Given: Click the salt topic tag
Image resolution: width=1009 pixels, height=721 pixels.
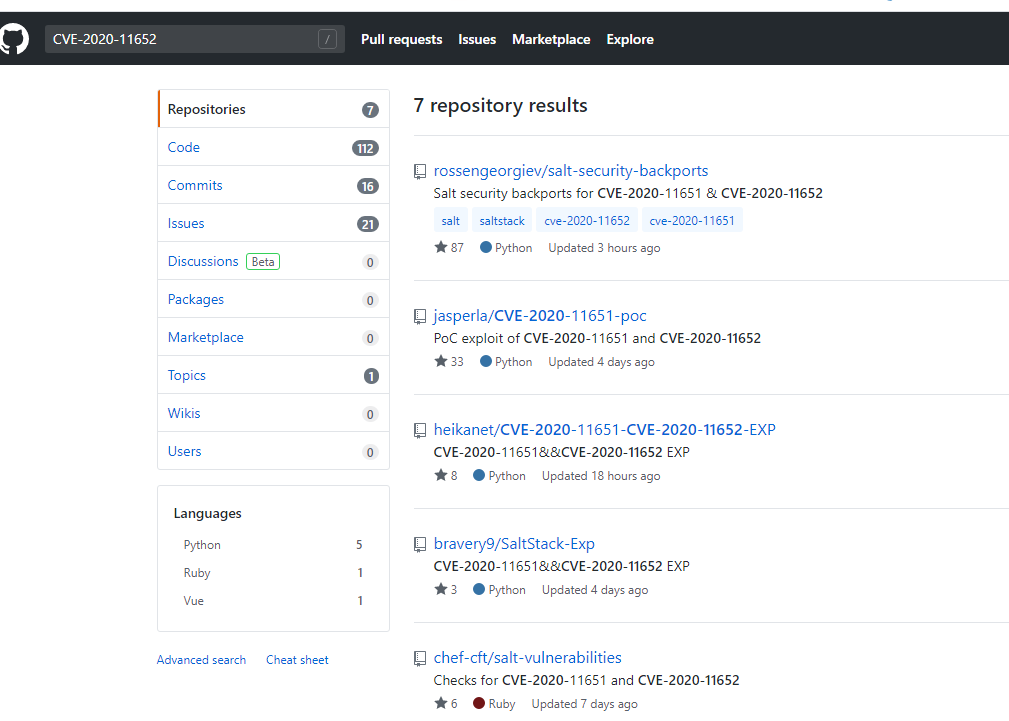Looking at the screenshot, I should [450, 221].
